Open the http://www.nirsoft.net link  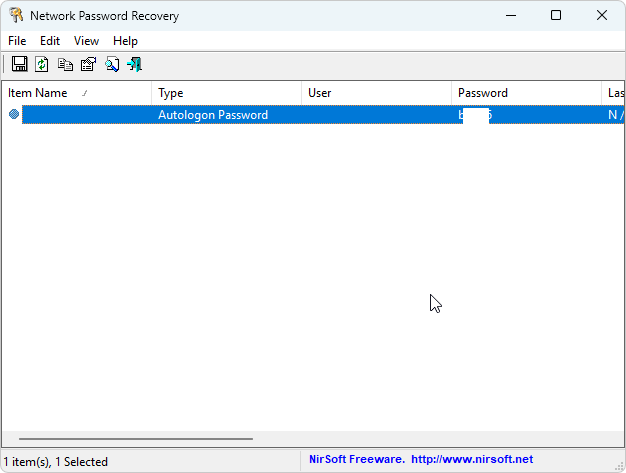pyautogui.click(x=472, y=459)
